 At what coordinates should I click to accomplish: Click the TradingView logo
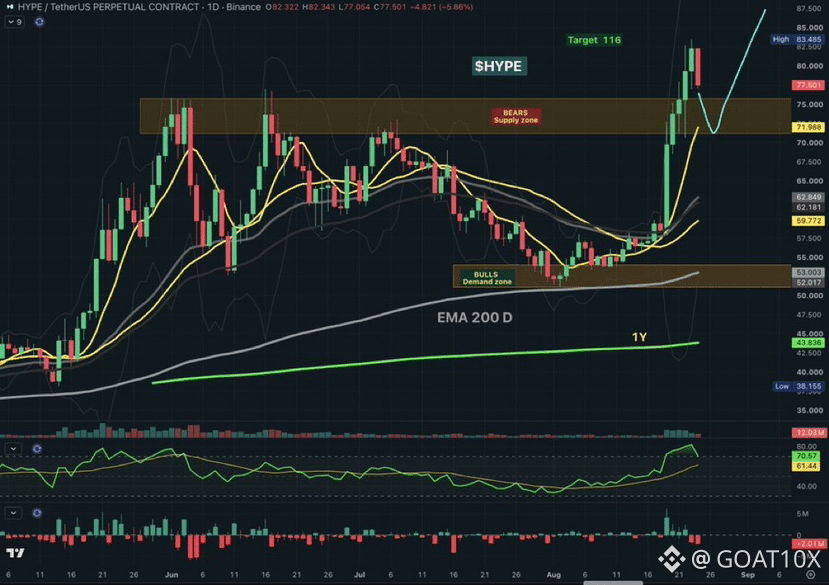15,553
